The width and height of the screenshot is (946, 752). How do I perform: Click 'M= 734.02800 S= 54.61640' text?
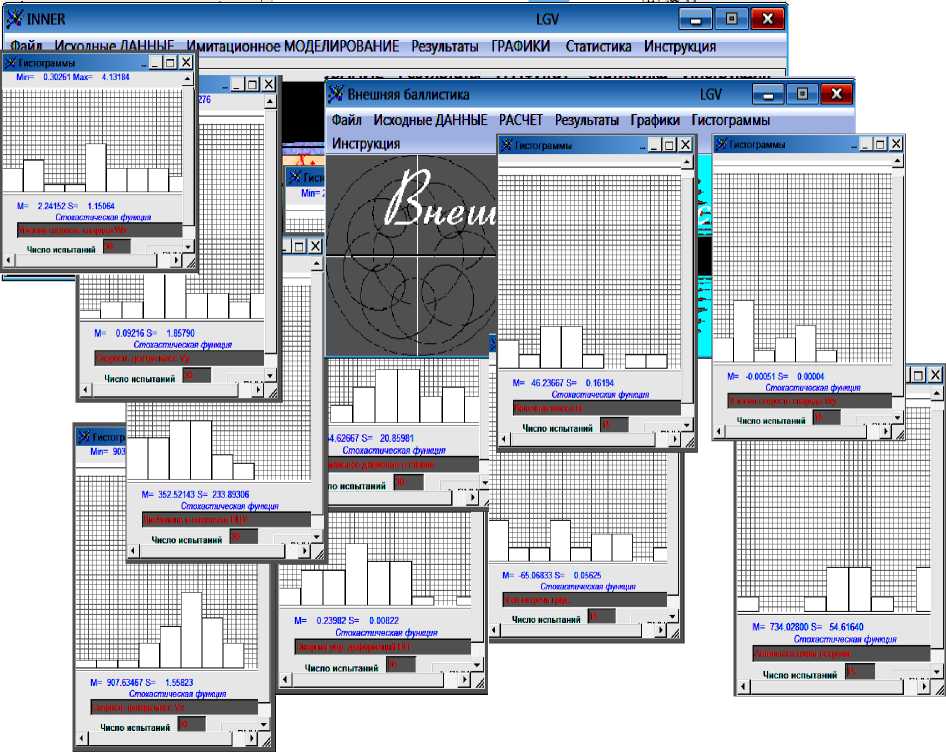807,627
